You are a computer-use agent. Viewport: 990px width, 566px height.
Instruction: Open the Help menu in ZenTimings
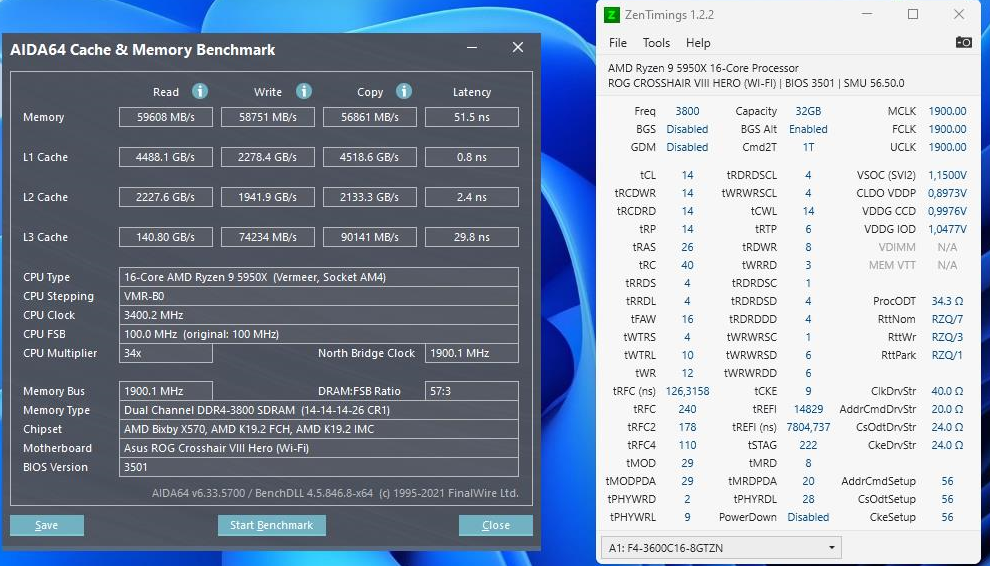698,43
